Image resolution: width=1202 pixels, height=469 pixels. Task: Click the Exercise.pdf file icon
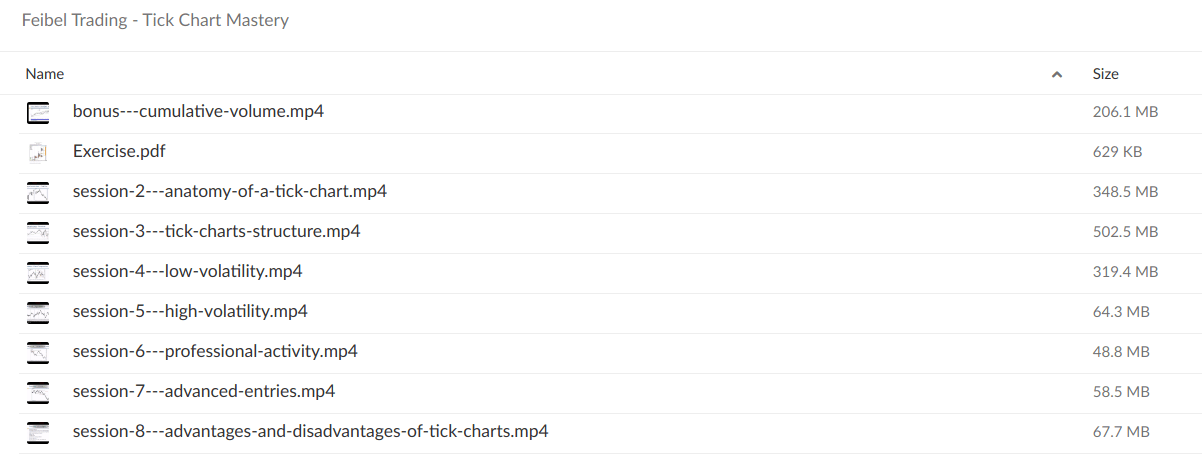pos(38,152)
